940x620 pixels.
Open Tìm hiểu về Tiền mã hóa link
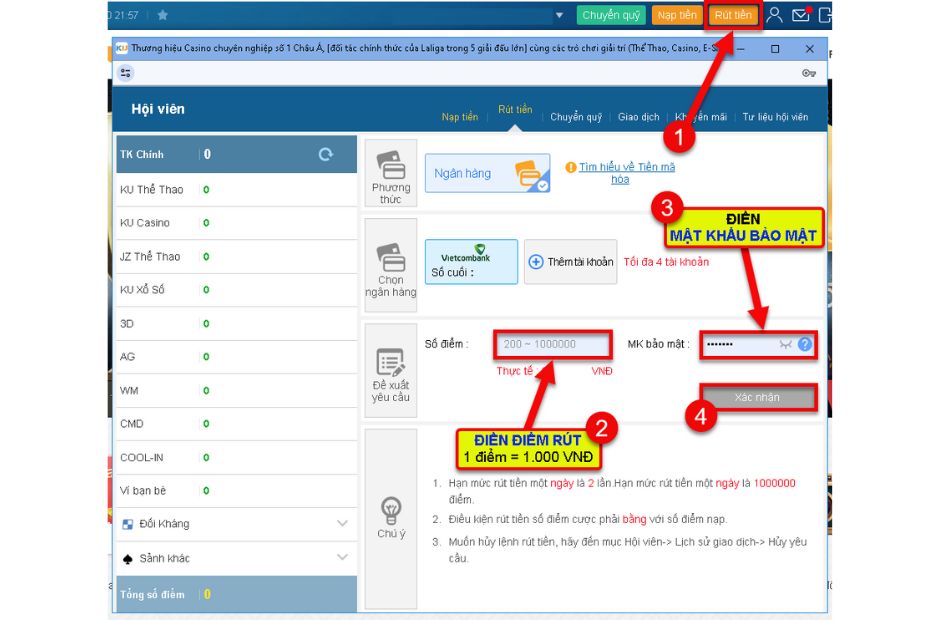tap(626, 173)
